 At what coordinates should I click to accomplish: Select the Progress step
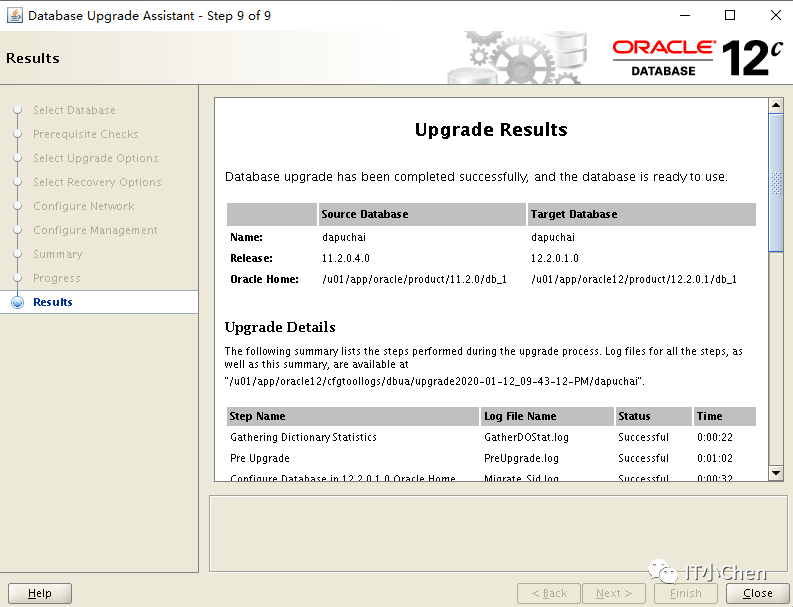click(x=57, y=278)
